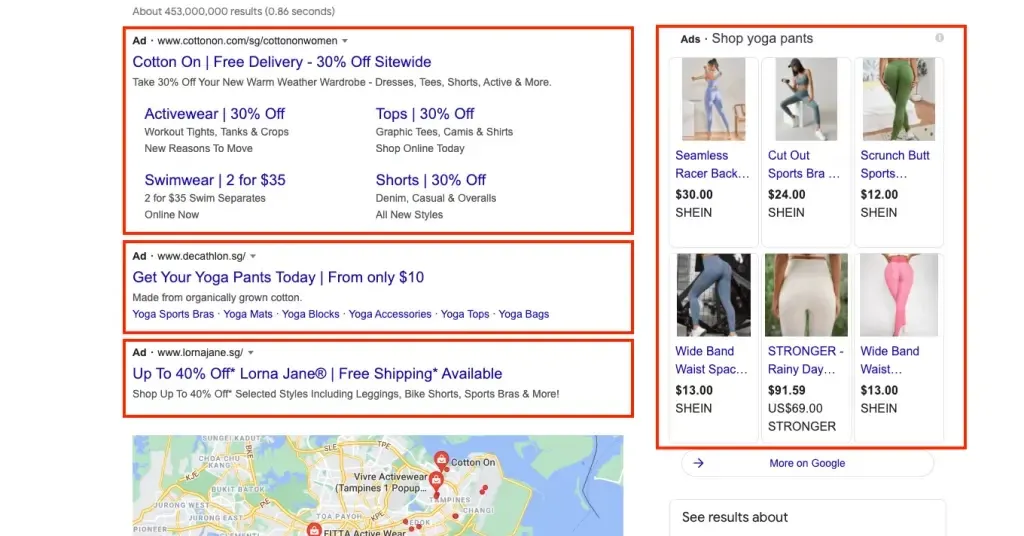
Task: Click the Seamless Racer Back product title
Action: (x=712, y=165)
